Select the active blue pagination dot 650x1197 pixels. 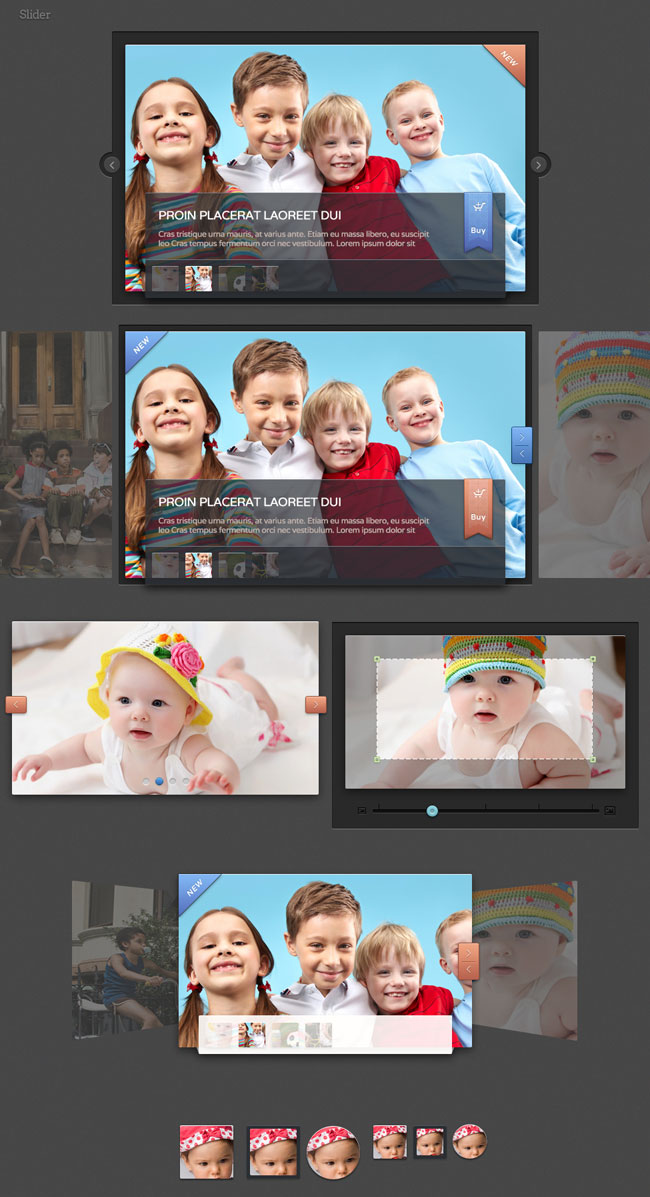tap(160, 780)
